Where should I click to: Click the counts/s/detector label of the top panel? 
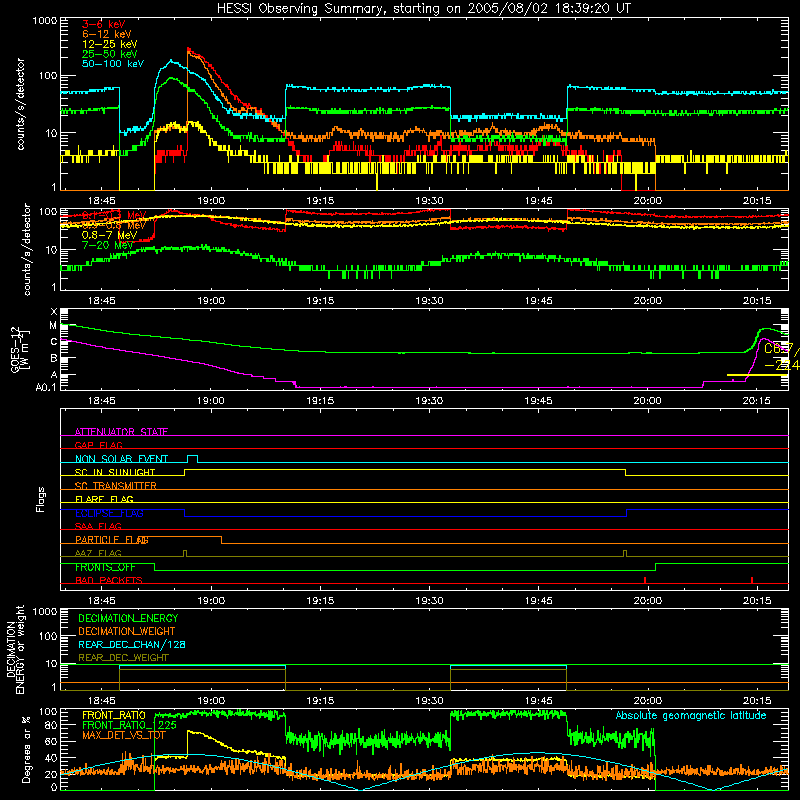[20, 104]
